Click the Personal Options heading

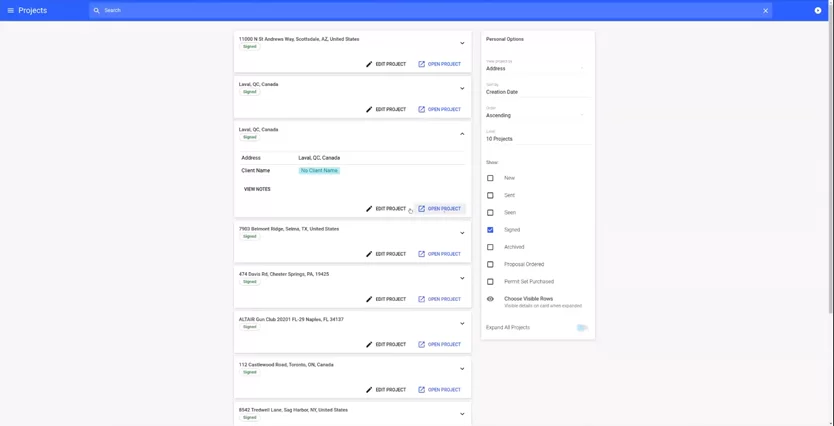point(505,39)
